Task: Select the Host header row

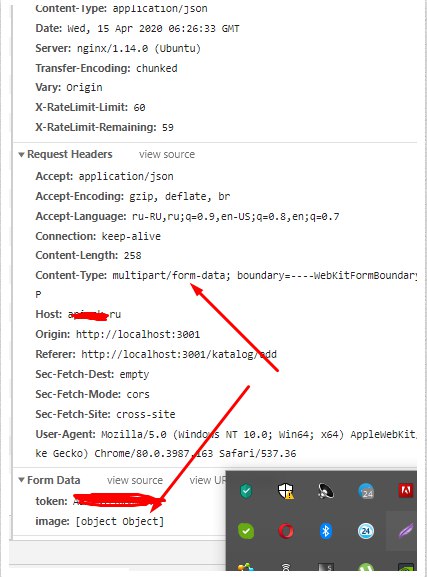Action: (78, 314)
